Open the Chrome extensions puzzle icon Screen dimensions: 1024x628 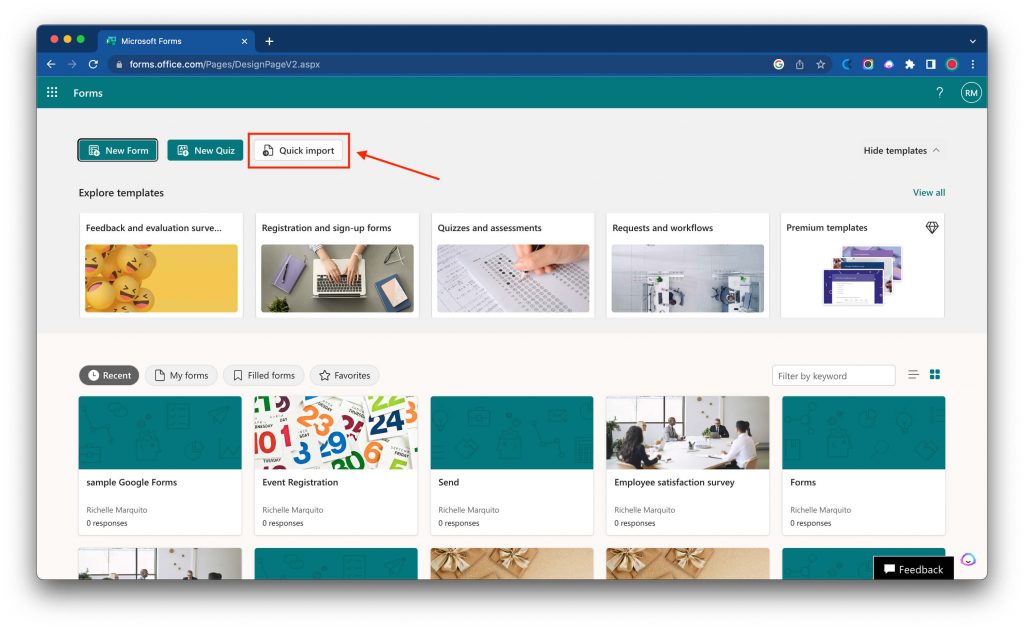click(x=909, y=63)
